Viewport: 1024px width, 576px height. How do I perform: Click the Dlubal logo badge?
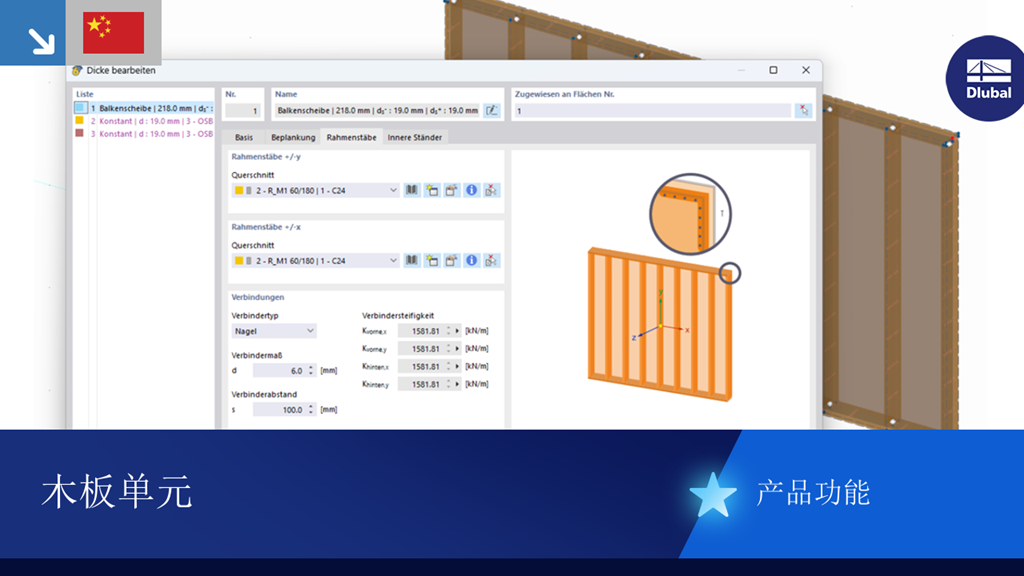tap(986, 78)
